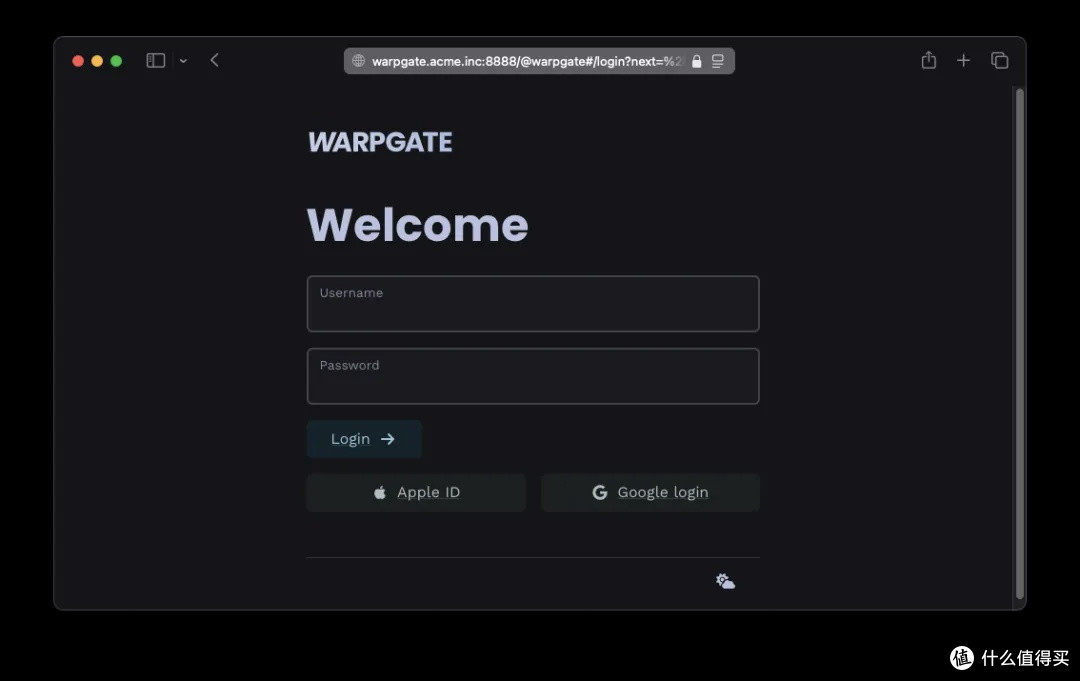The image size is (1080, 681).
Task: Sign in with Apple ID button
Action: (x=416, y=492)
